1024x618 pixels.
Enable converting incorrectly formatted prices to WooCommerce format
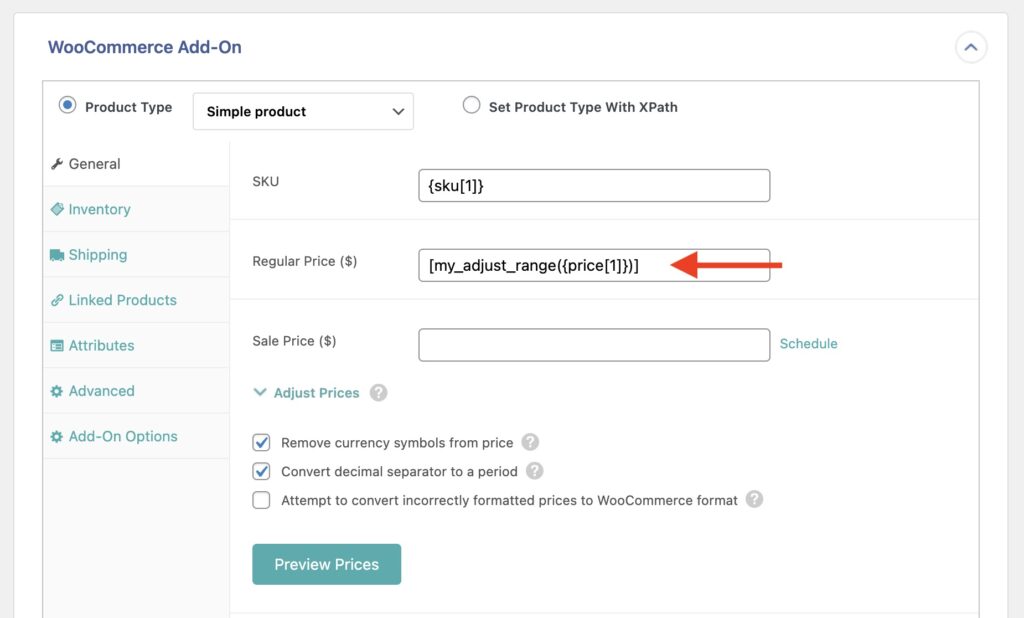click(x=261, y=499)
